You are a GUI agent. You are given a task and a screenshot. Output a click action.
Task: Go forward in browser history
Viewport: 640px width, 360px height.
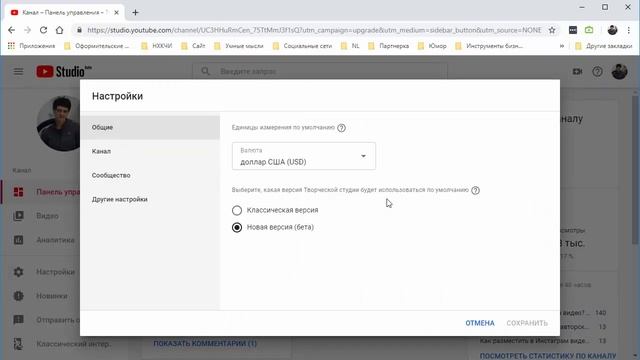[x=27, y=30]
